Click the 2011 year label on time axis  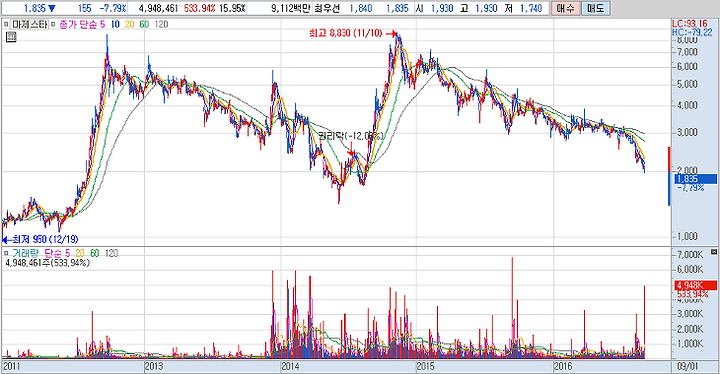point(11,366)
